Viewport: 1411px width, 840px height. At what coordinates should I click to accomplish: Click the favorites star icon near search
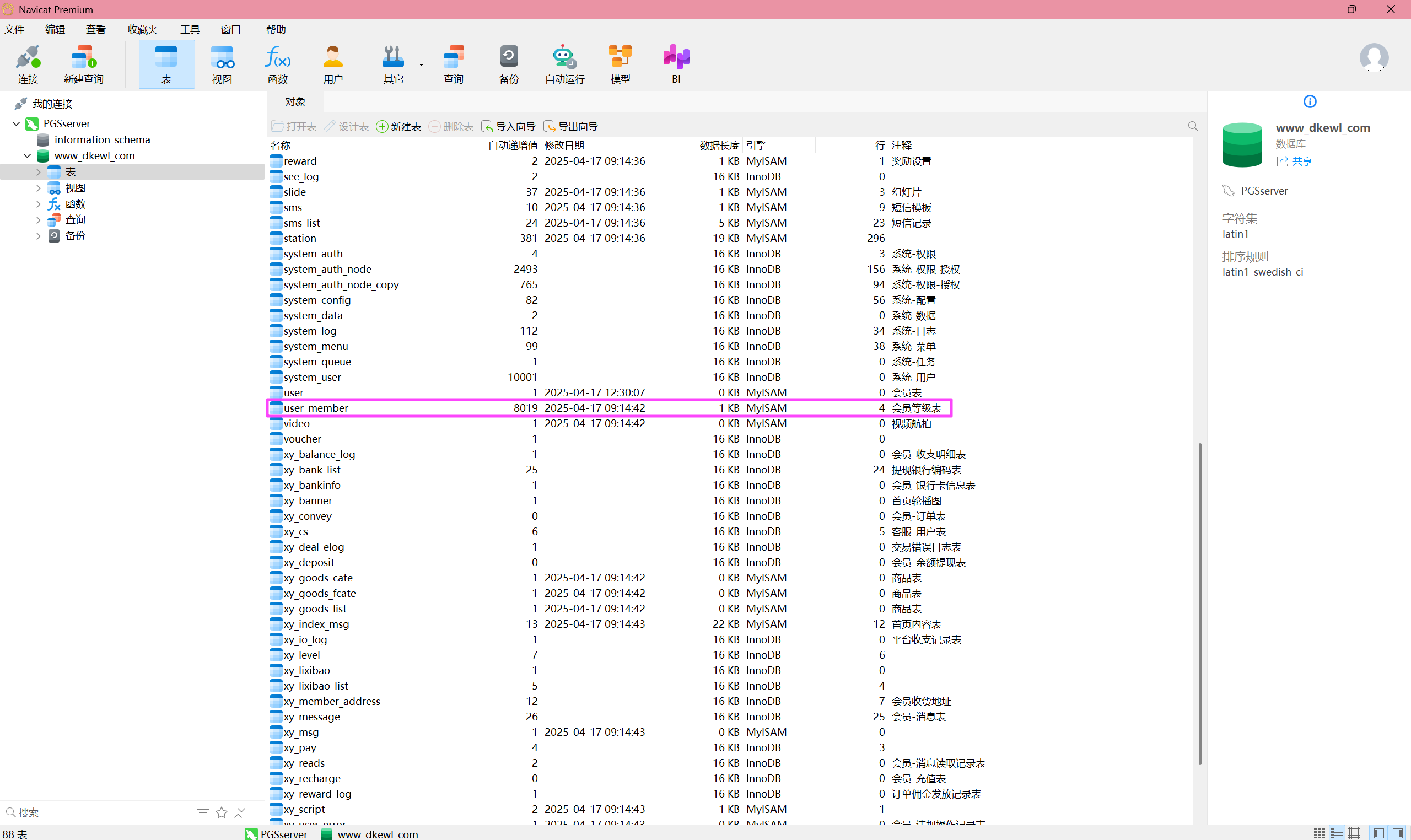click(222, 813)
